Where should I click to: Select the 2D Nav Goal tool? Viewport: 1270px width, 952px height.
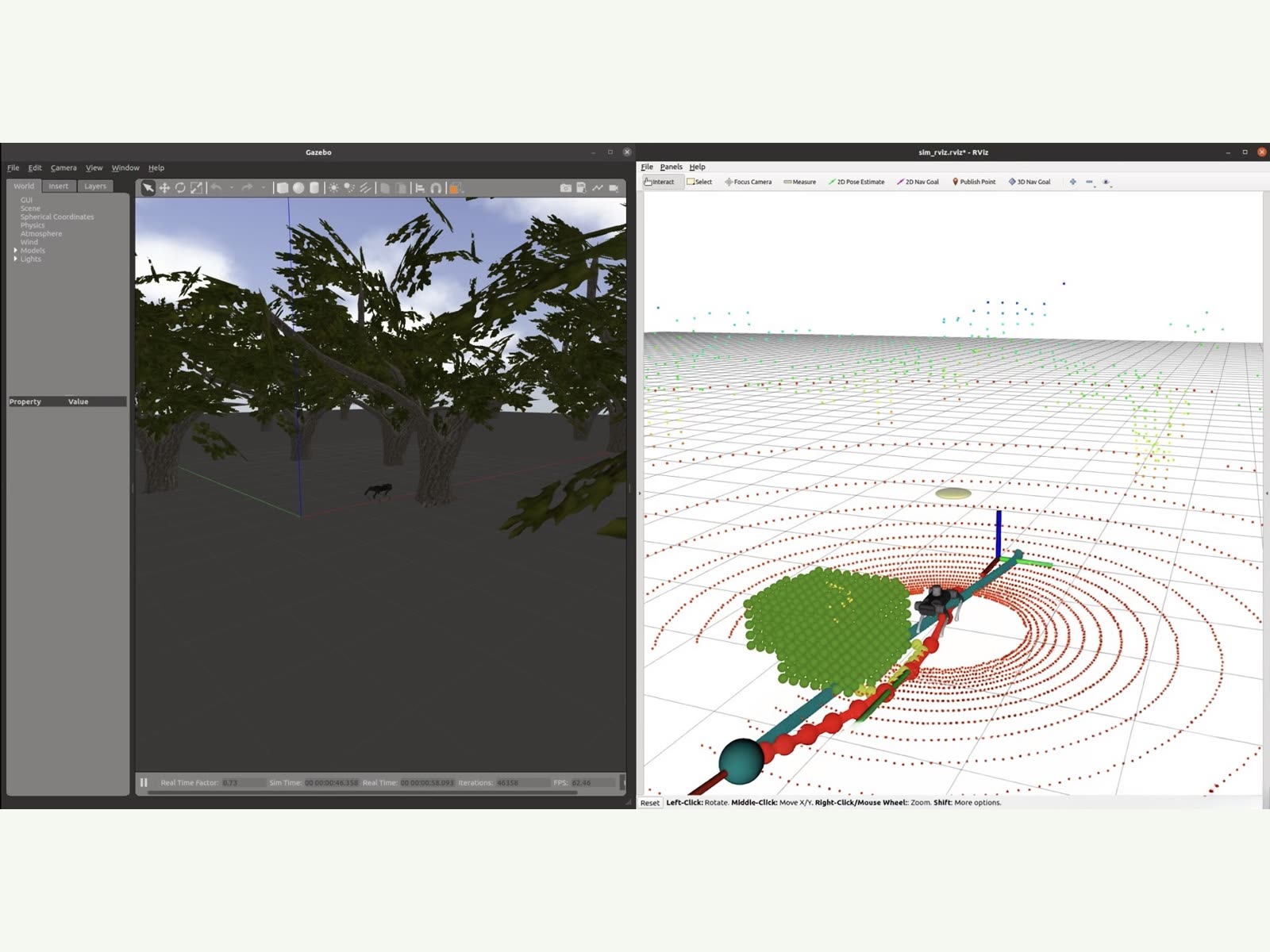click(x=918, y=182)
